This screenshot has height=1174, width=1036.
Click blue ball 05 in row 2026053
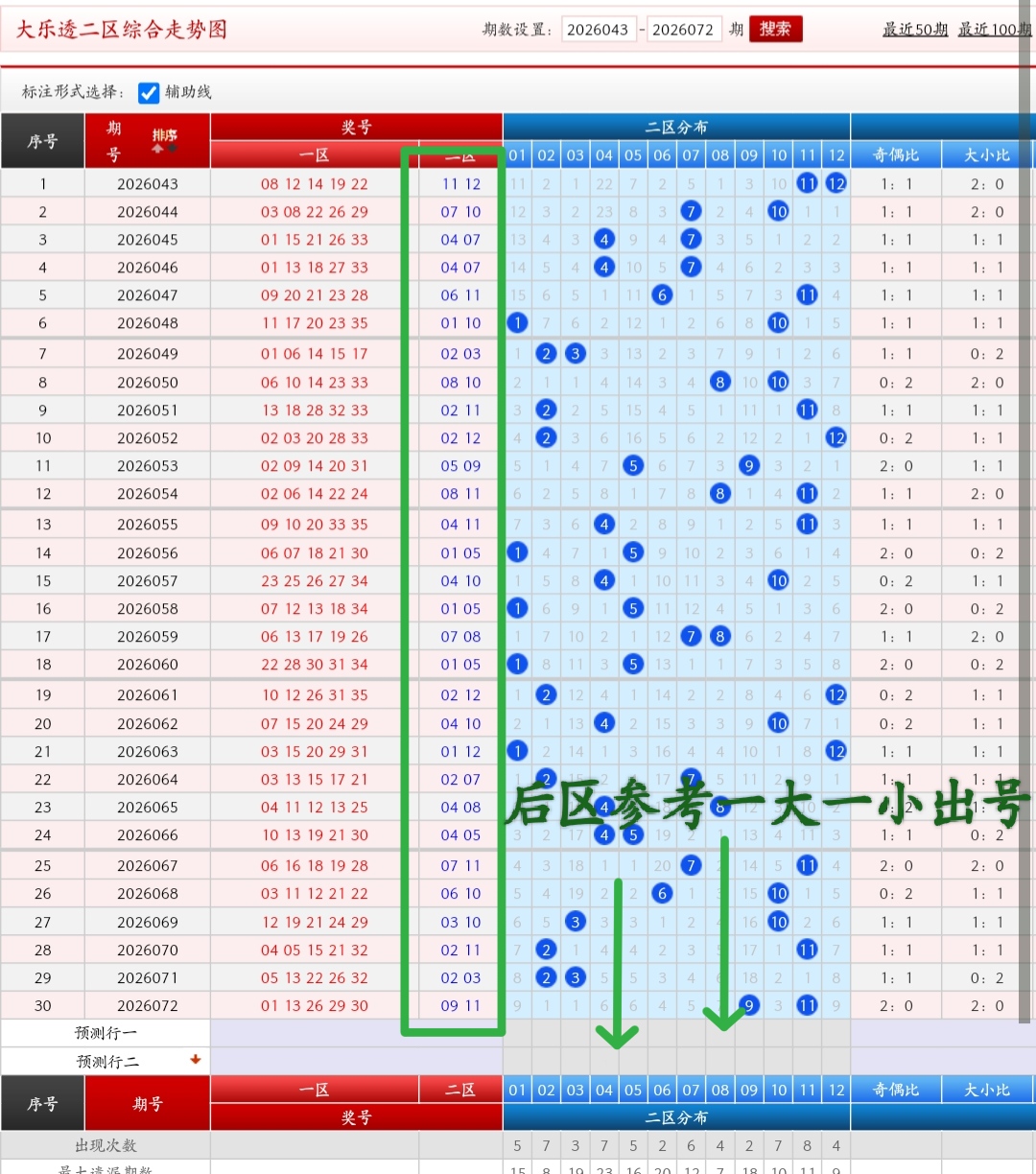point(633,465)
